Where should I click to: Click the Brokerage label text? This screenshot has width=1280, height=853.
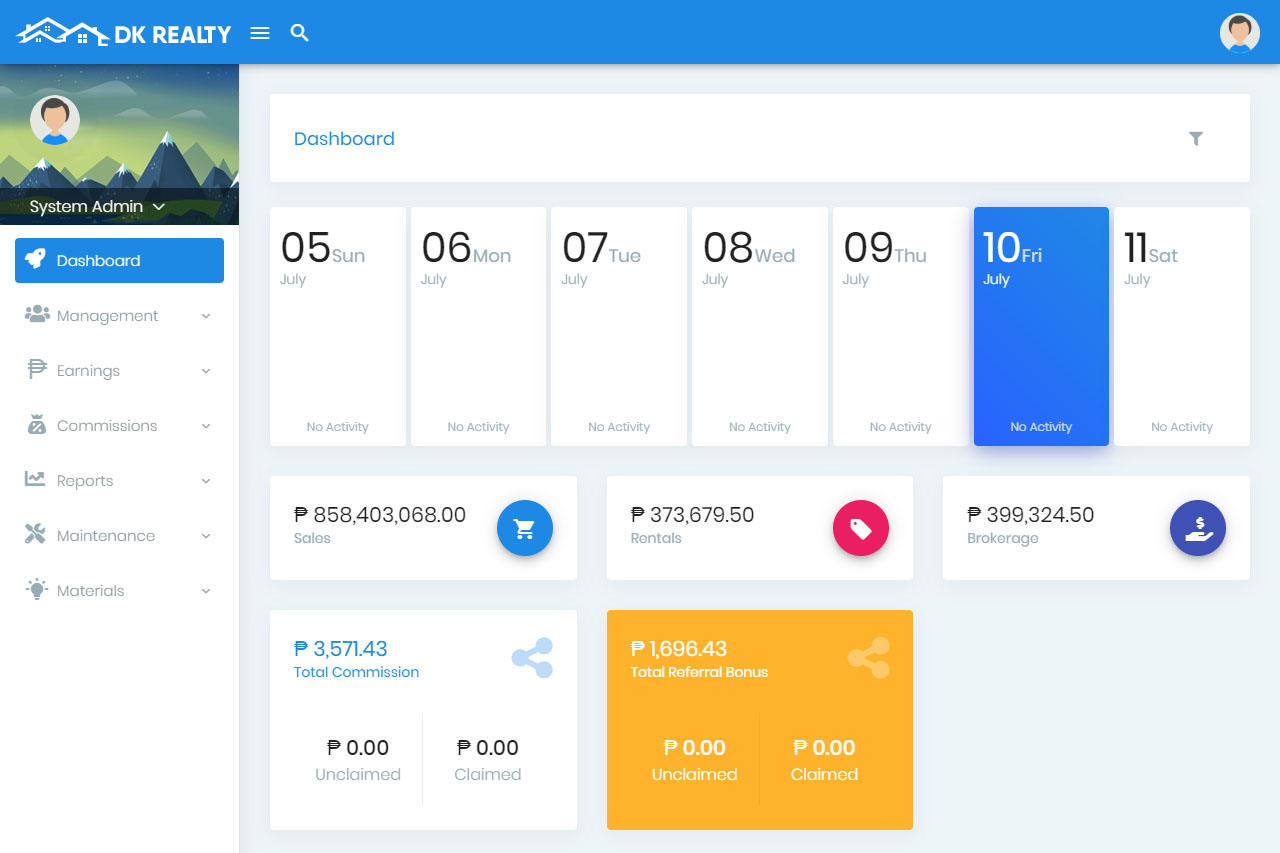(x=1003, y=538)
